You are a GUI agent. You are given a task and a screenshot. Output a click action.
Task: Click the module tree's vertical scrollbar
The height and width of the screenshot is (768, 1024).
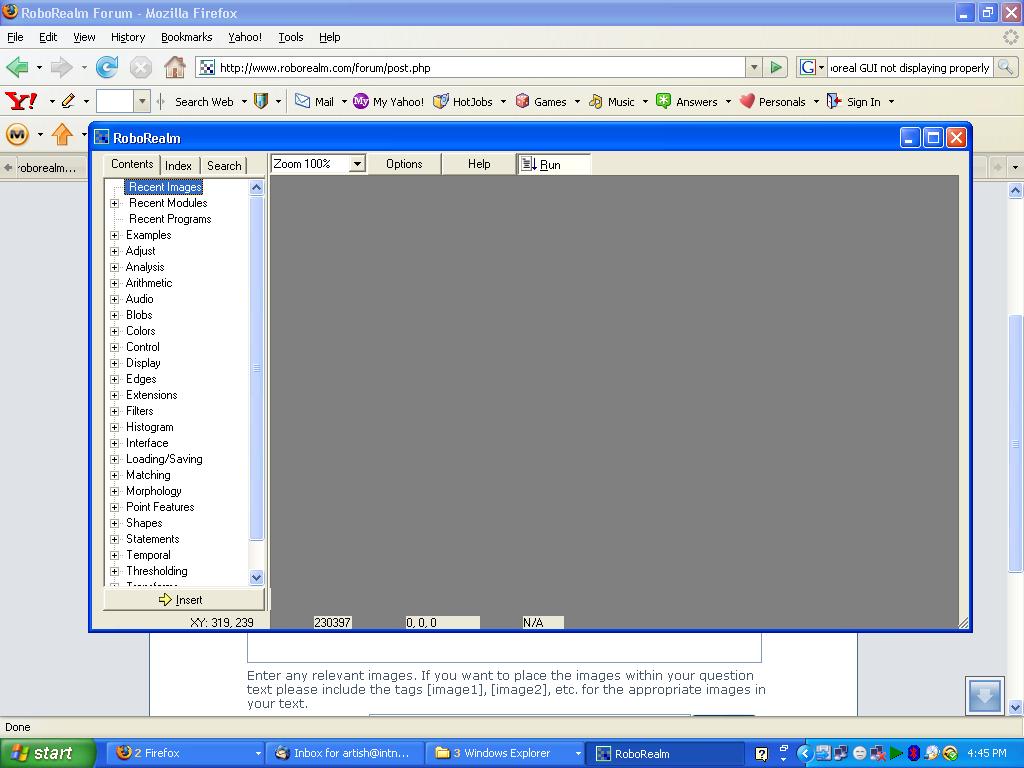[256, 370]
